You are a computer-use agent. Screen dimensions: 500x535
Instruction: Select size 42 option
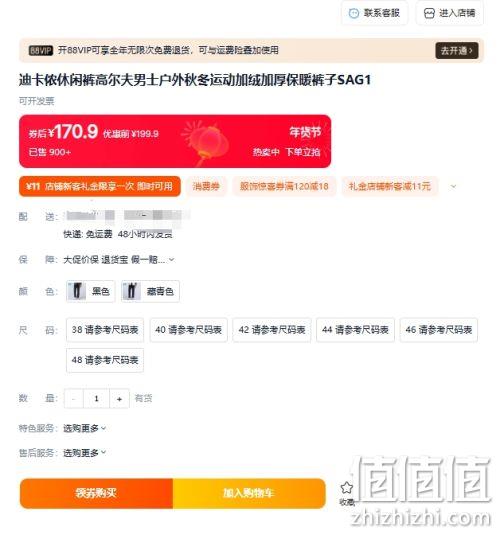pos(272,330)
